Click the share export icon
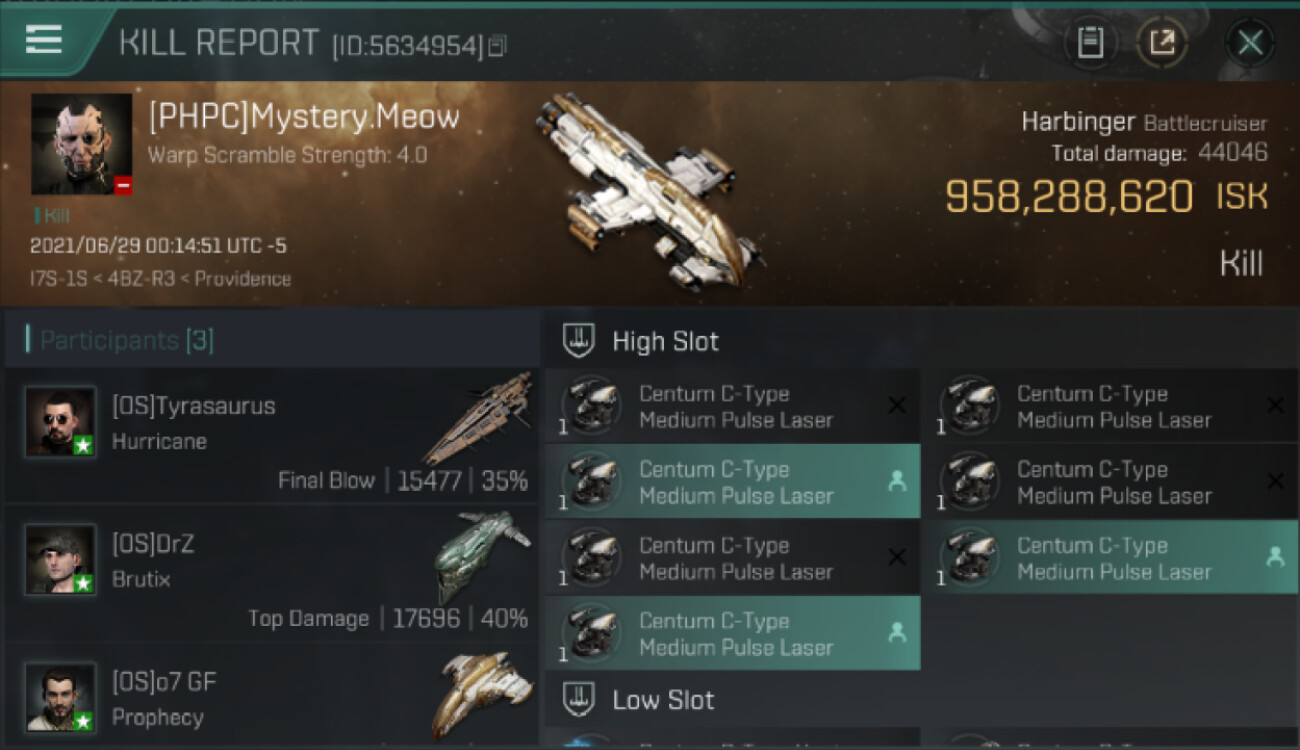The height and width of the screenshot is (750, 1300). 1162,42
